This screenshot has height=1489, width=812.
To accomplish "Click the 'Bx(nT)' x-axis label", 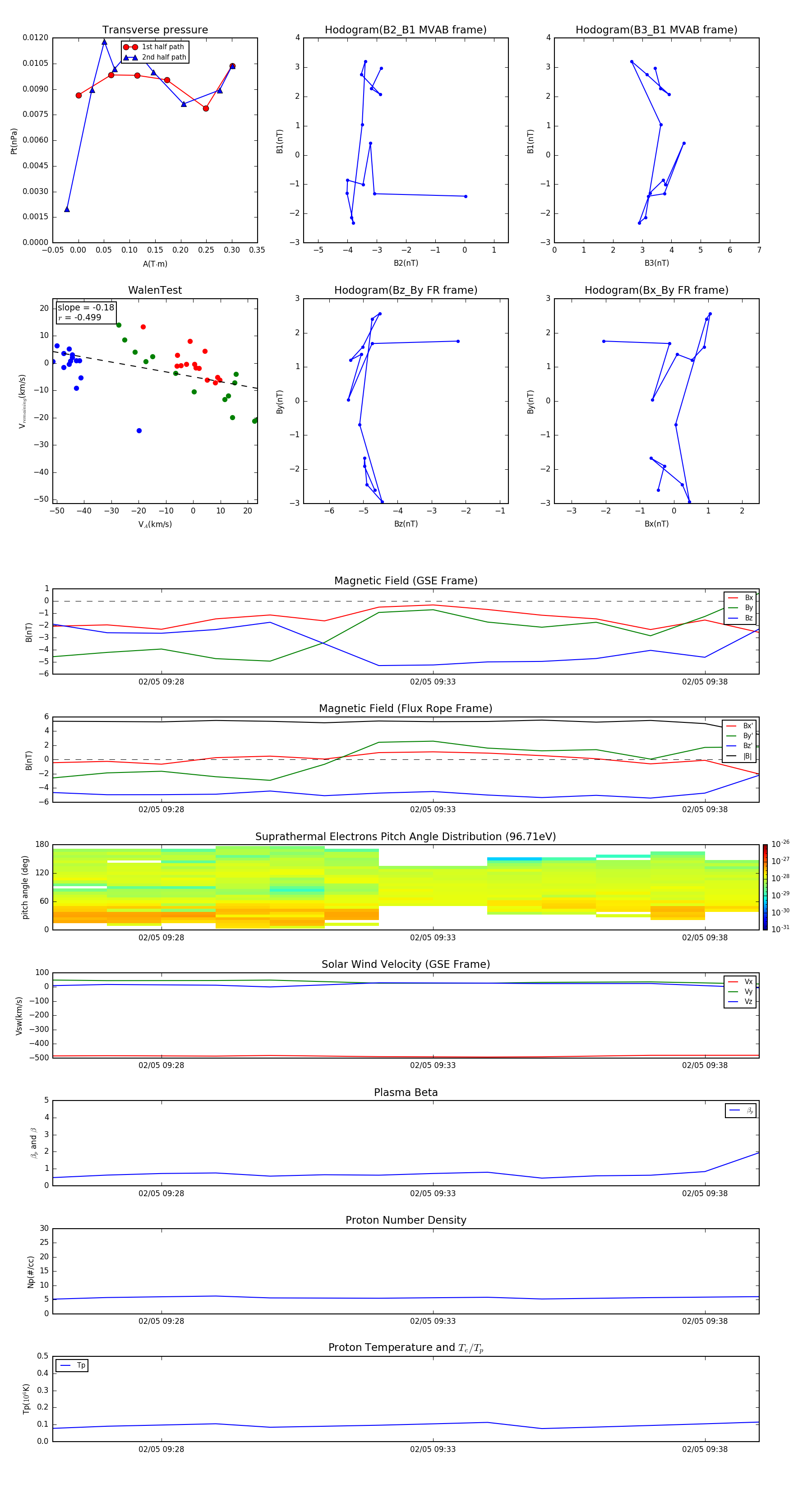I will tap(656, 524).
